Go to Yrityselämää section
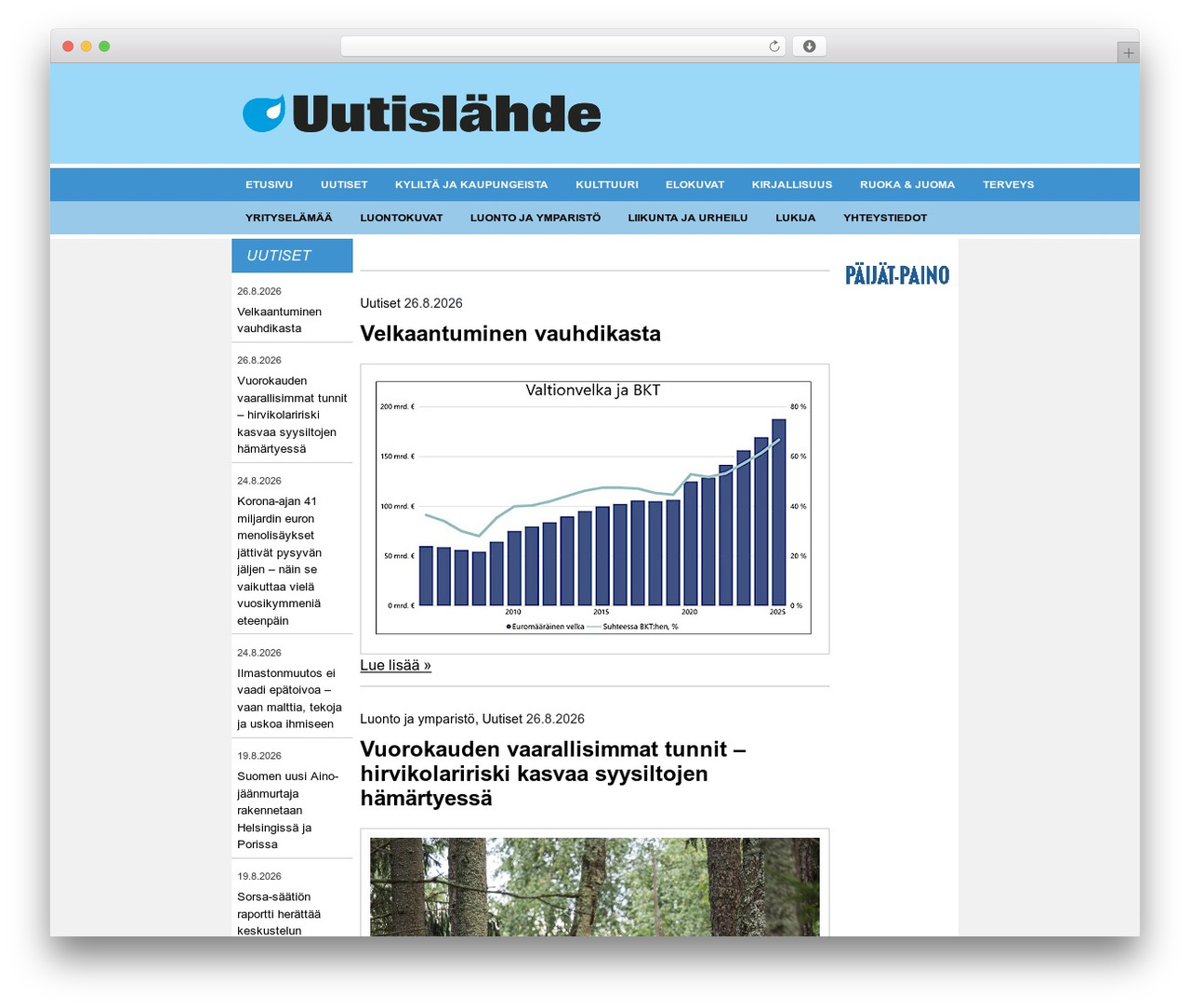Viewport: 1190px width, 1008px height. [288, 218]
